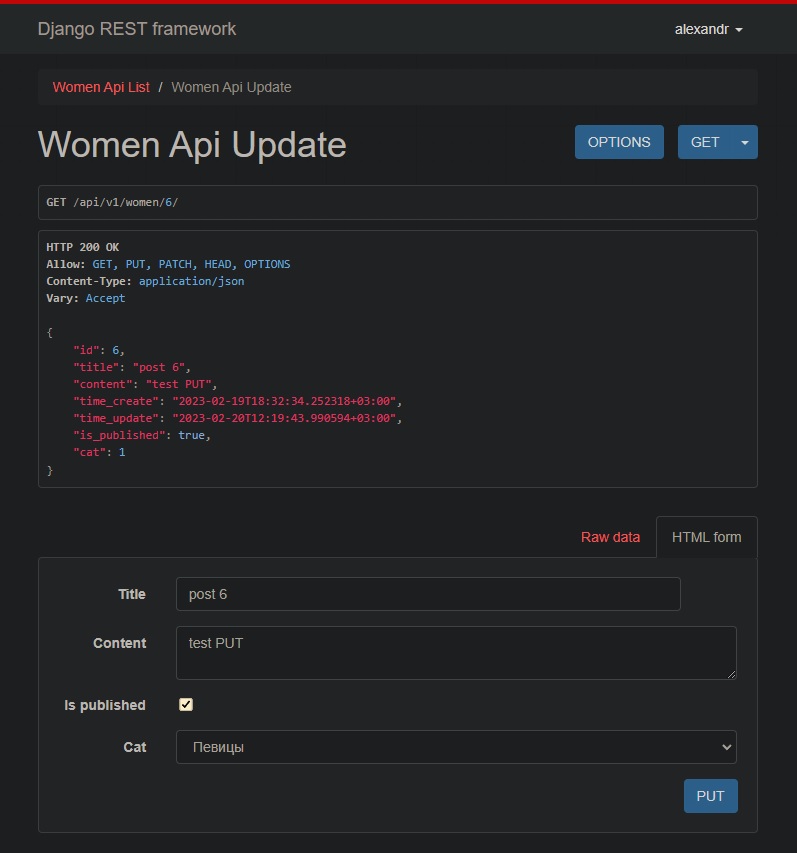Switch to the HTML form tab
This screenshot has height=853, width=797.
pyautogui.click(x=707, y=537)
